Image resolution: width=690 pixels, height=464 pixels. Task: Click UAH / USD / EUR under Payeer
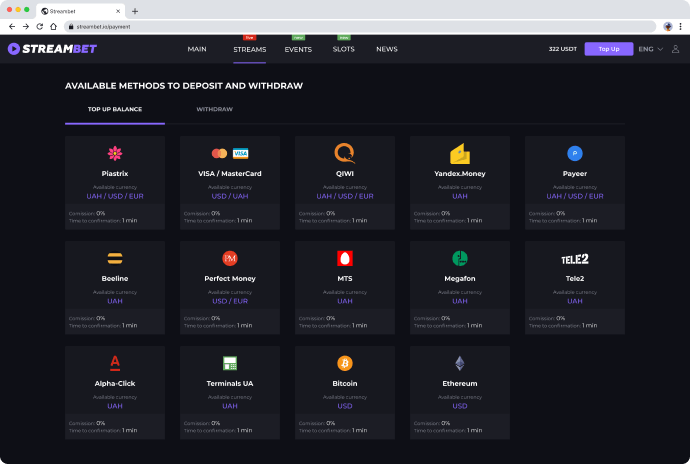(x=575, y=196)
